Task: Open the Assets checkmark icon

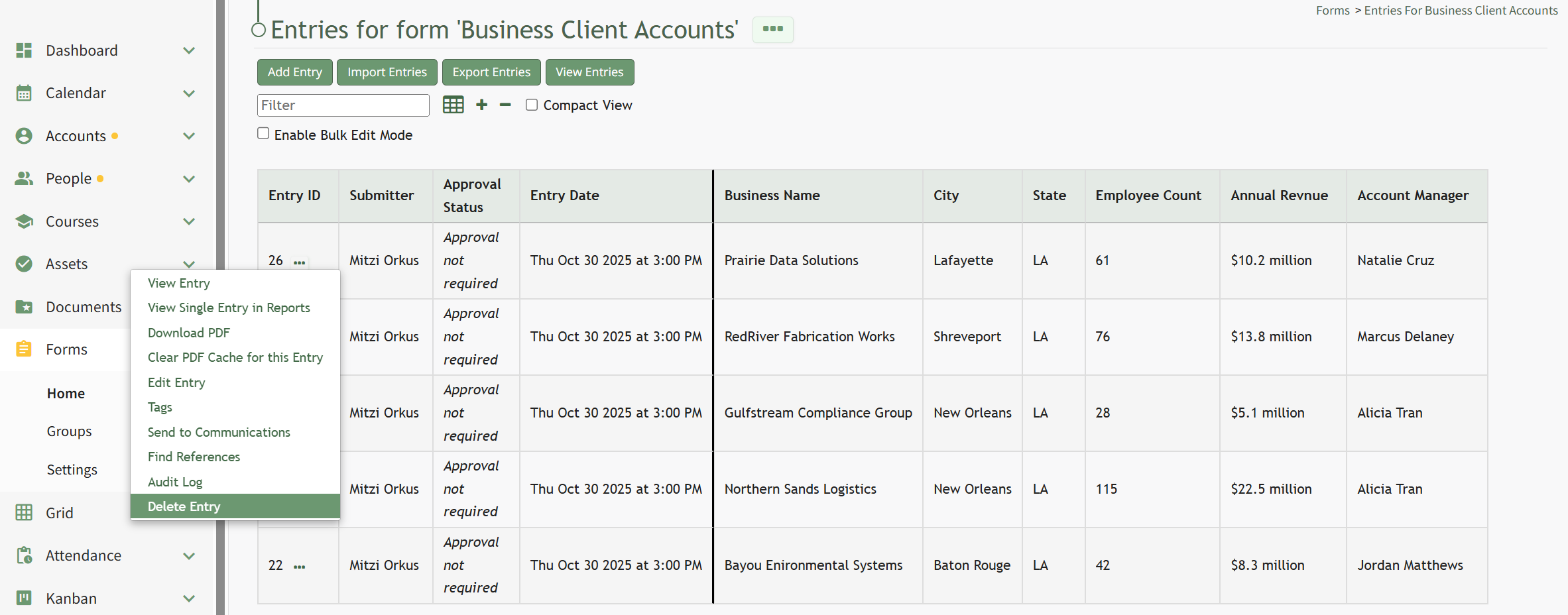Action: [24, 264]
